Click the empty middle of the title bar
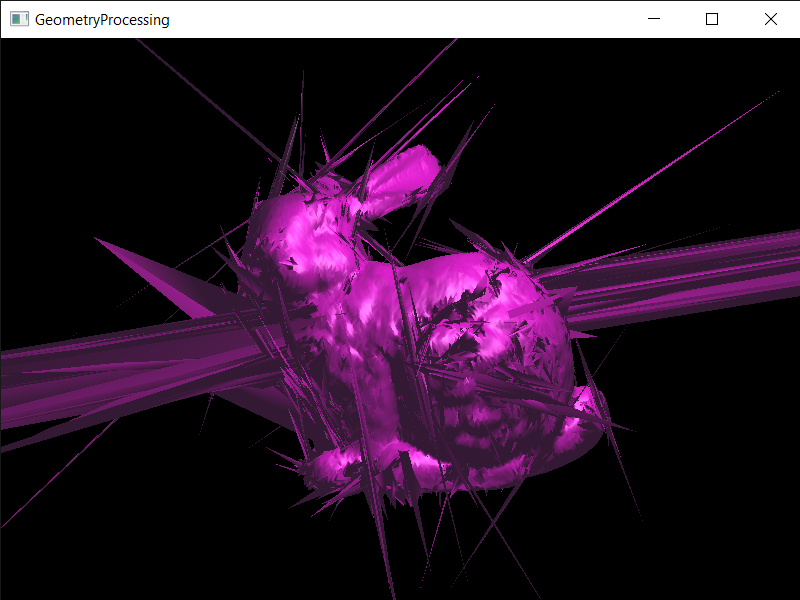800x600 pixels. coord(400,19)
